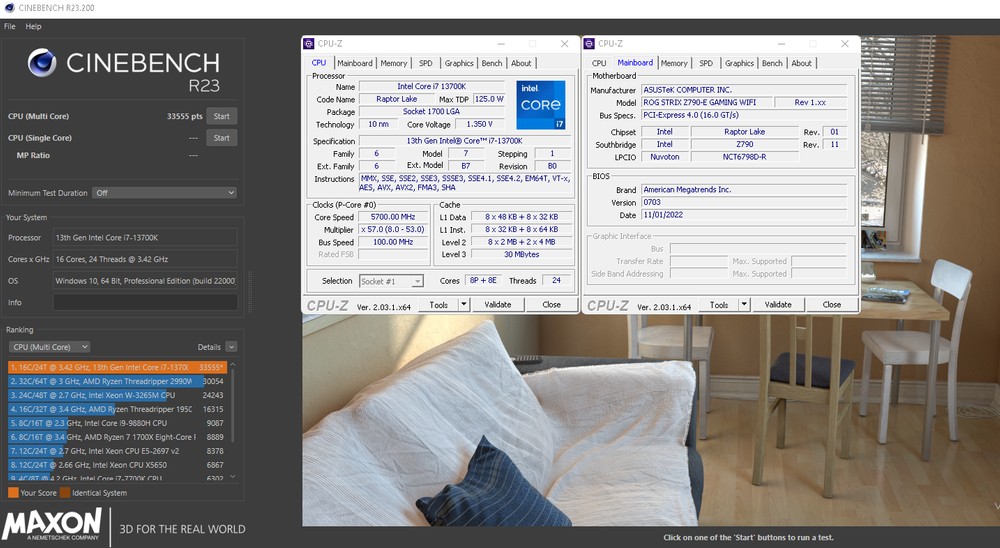Switch to About tab in left CPU-Z
The width and height of the screenshot is (1000, 548).
coord(521,63)
